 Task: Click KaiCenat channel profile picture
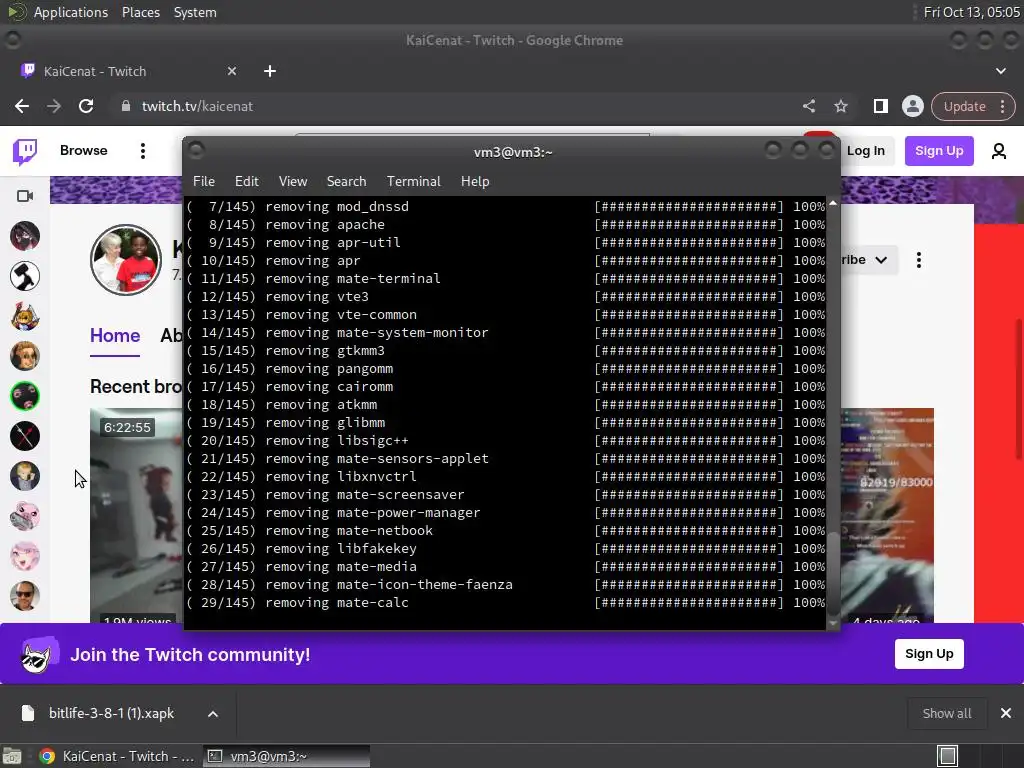pos(125,260)
